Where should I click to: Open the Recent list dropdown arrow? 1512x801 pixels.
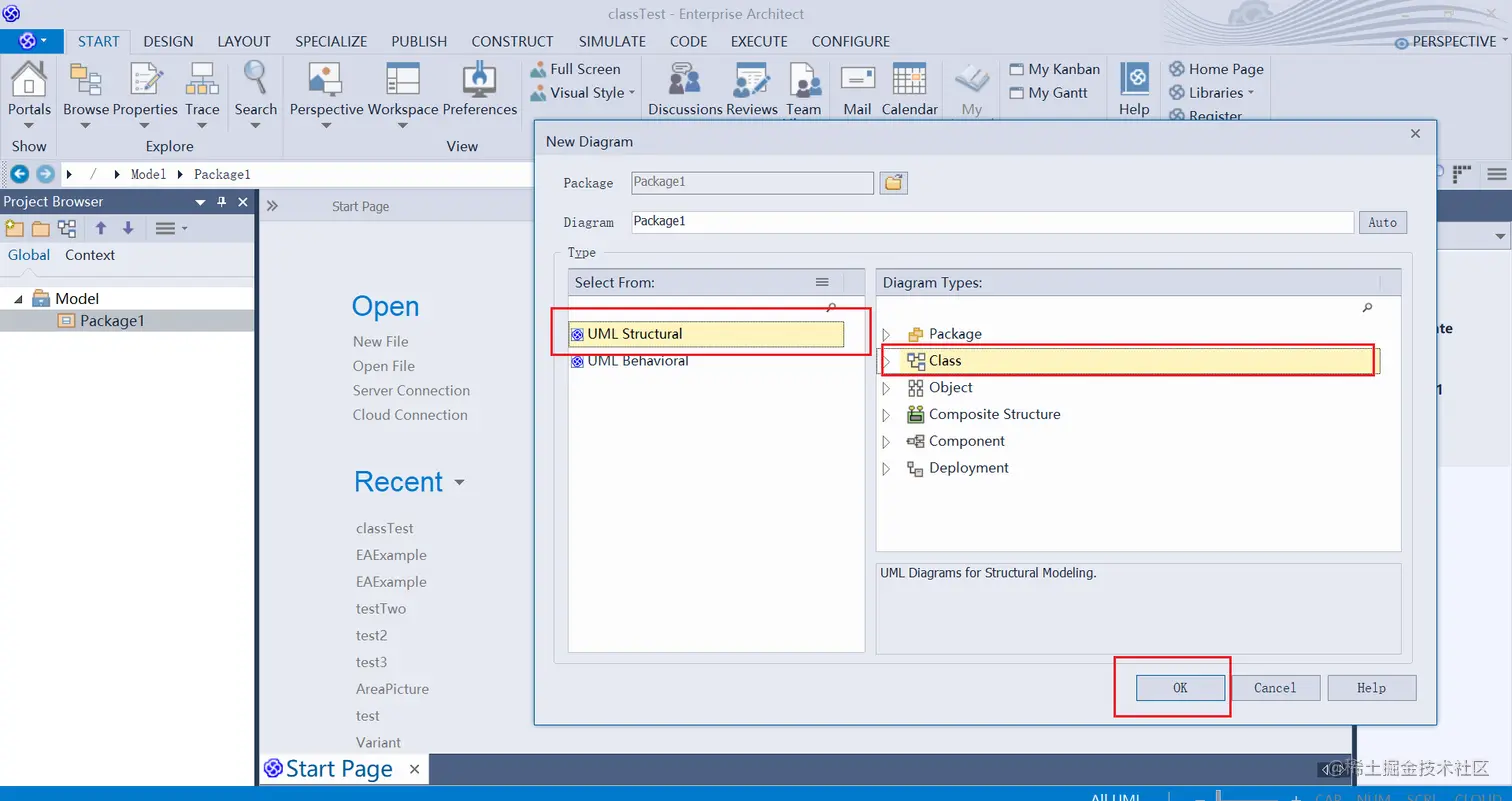[459, 483]
